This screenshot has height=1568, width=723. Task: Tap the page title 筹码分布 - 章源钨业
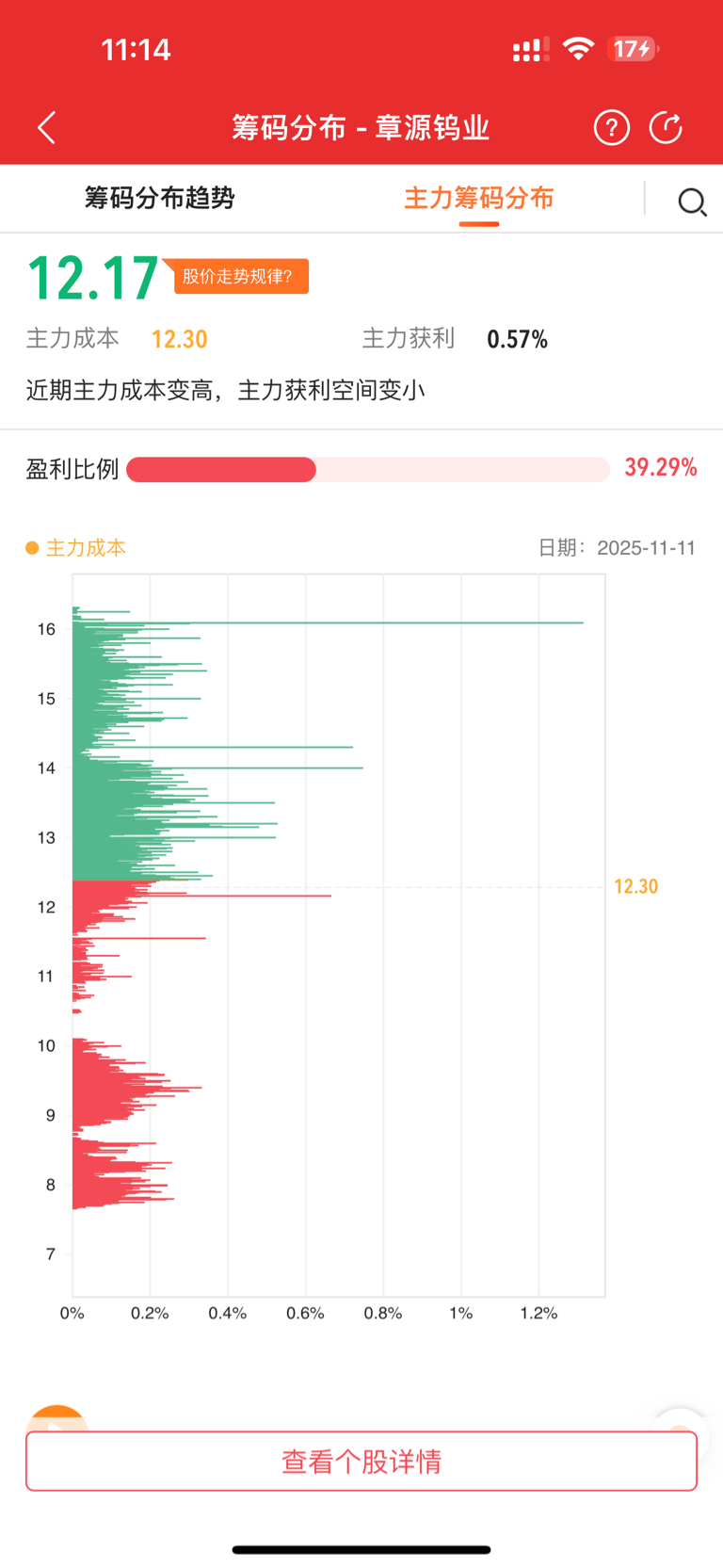pyautogui.click(x=361, y=127)
